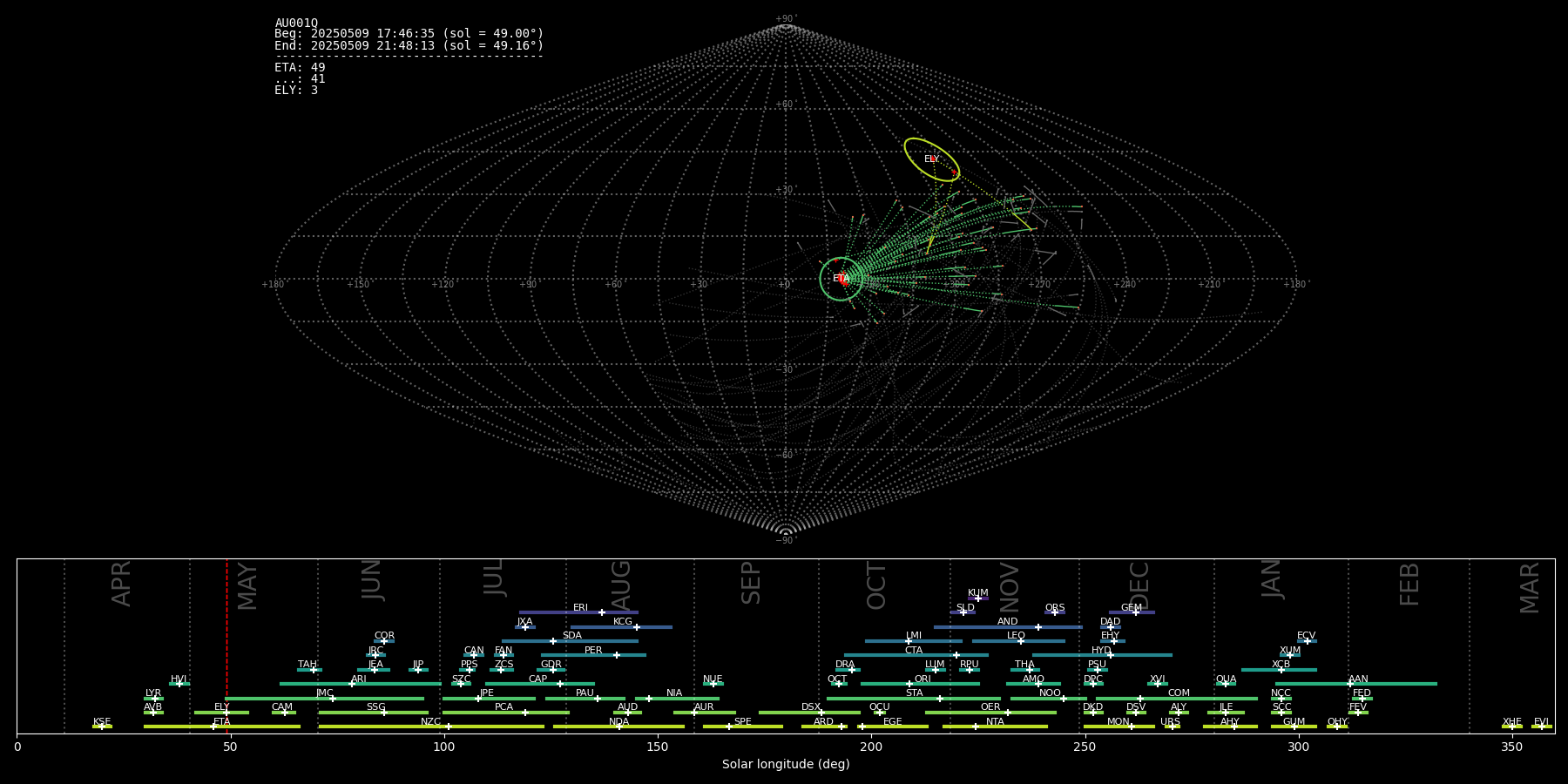Click the URS shower label in the timeline
The width and height of the screenshot is (1568, 784).
(1170, 722)
